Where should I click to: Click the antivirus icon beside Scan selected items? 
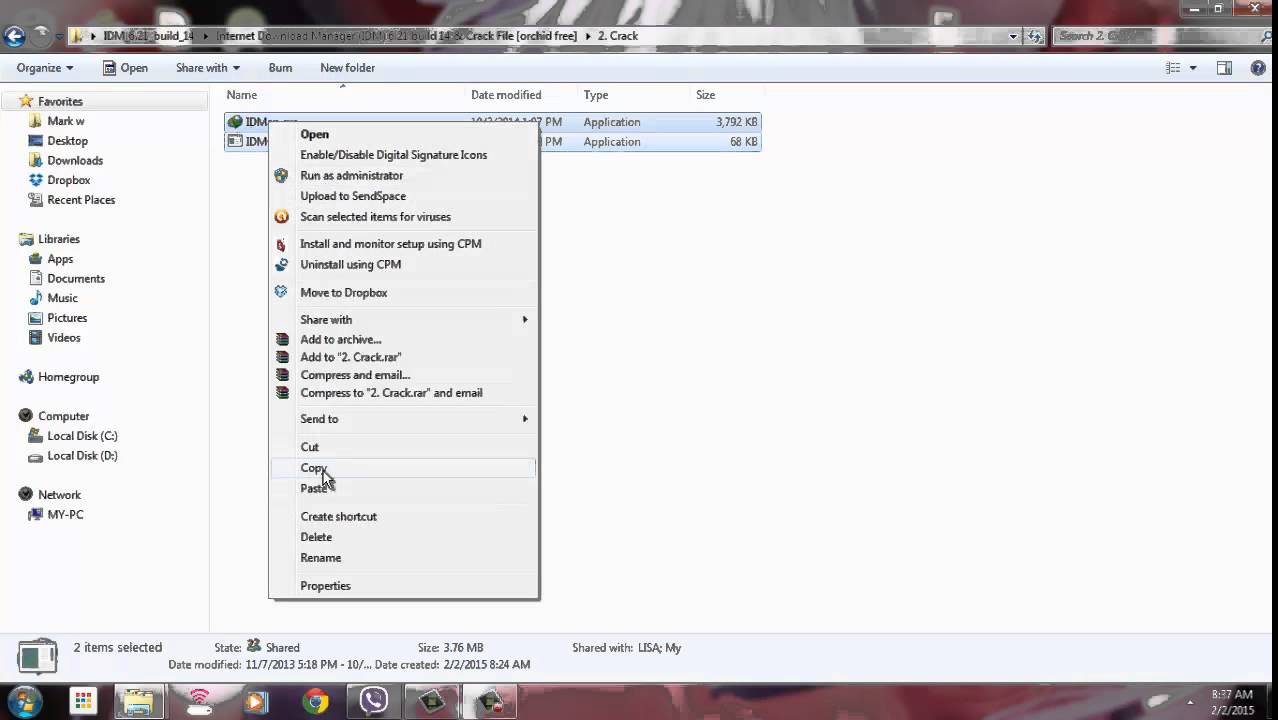(x=281, y=216)
